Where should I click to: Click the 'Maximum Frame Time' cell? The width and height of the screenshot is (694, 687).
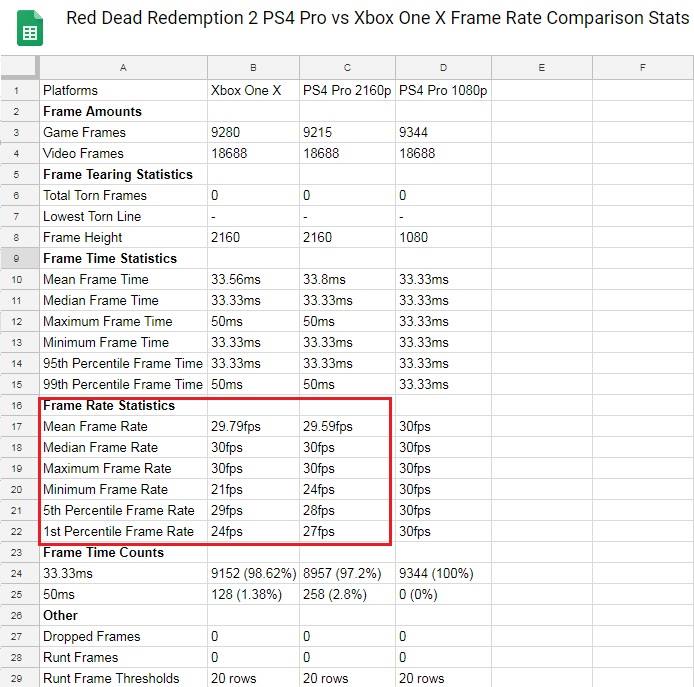pos(123,321)
